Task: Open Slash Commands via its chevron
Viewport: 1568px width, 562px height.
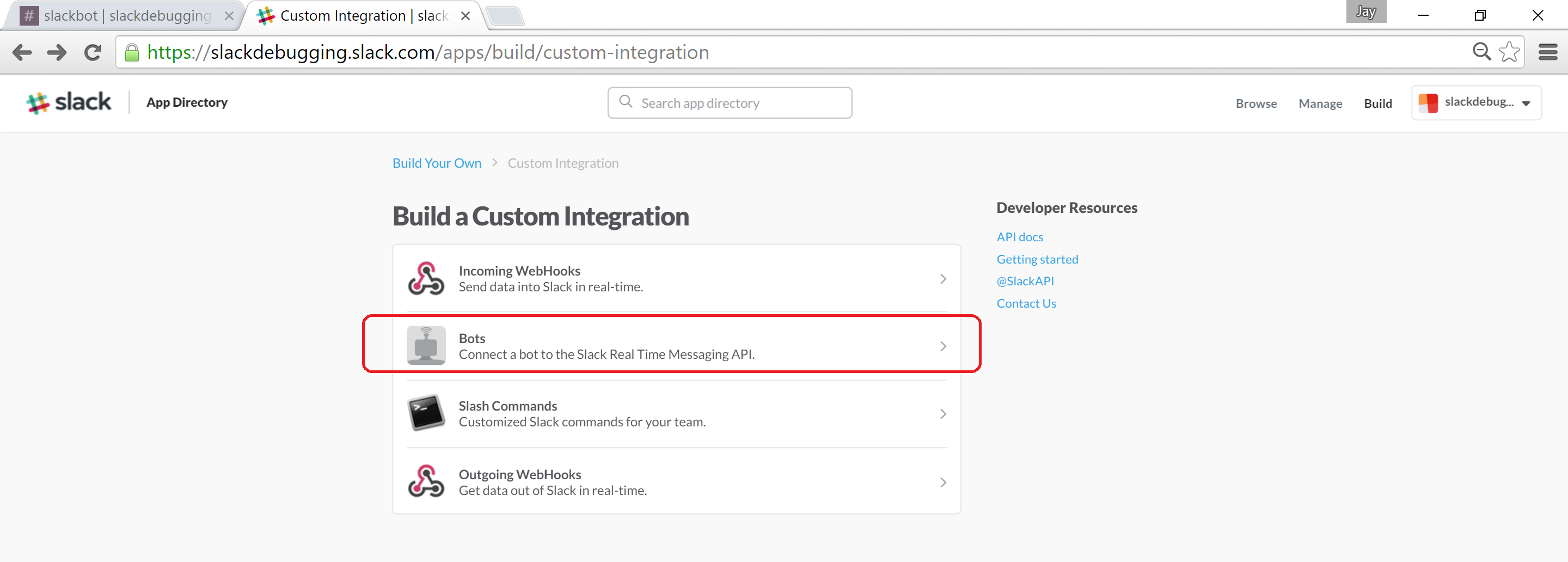Action: click(x=942, y=414)
